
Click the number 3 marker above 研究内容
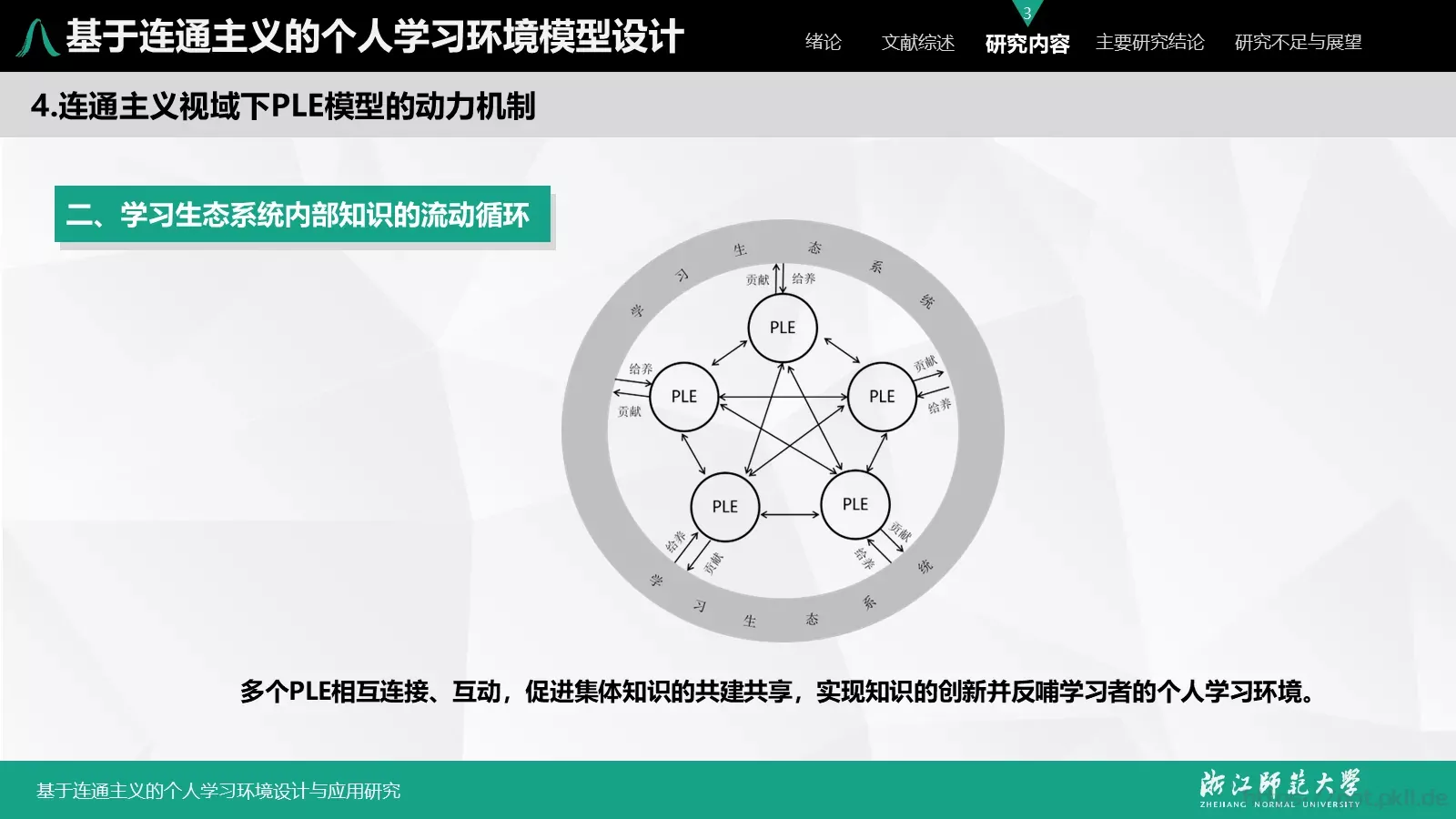(1026, 14)
